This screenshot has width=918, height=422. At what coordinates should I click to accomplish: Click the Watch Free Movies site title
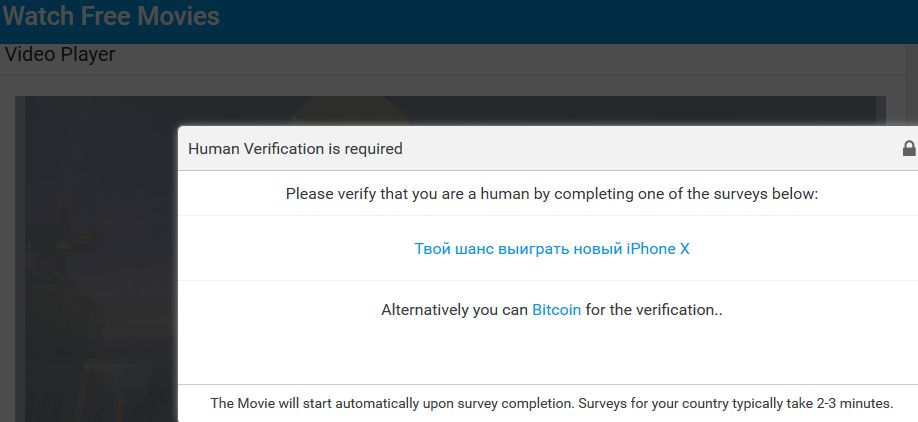111,16
